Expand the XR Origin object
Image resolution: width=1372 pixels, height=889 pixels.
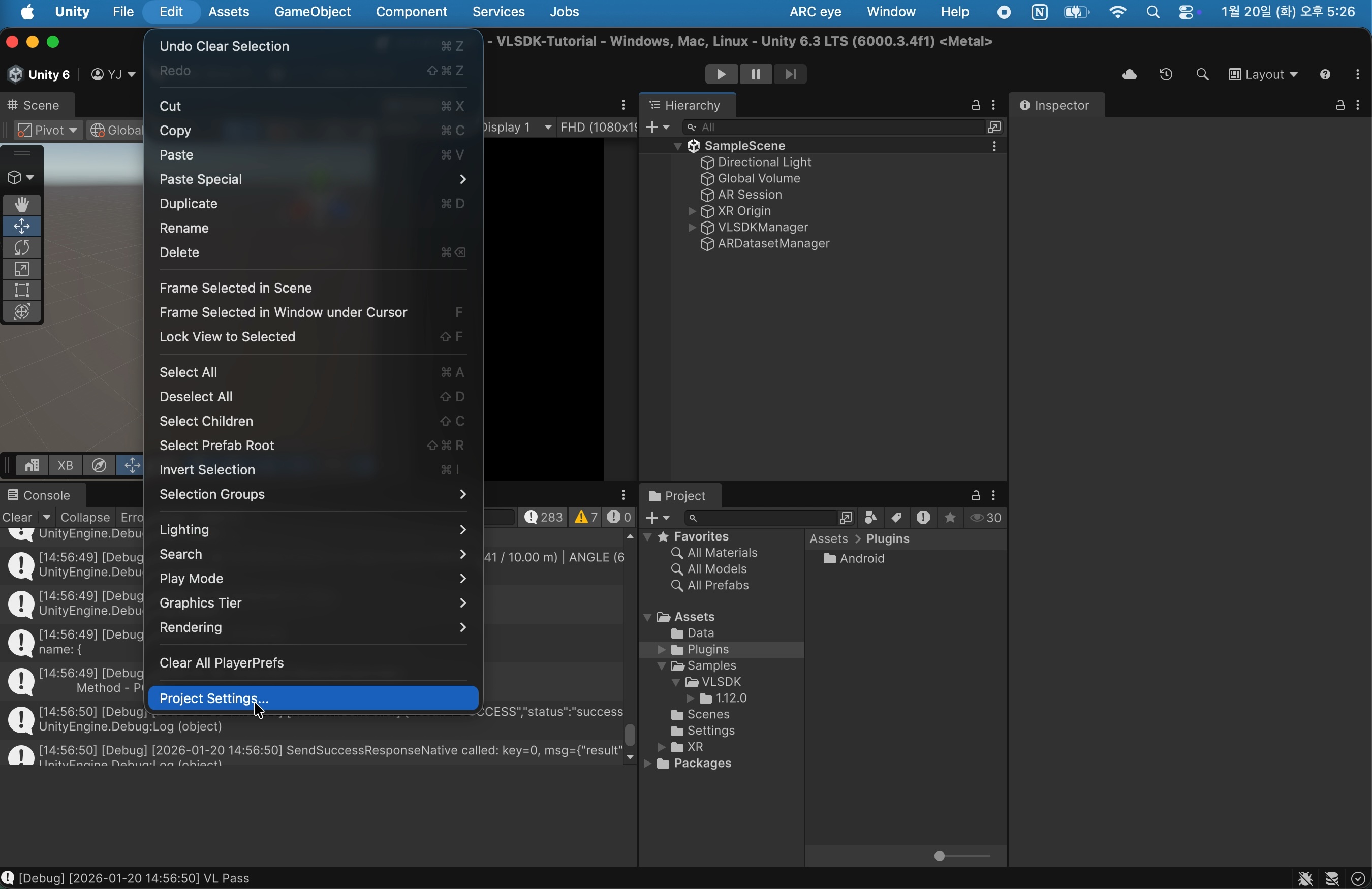click(x=692, y=212)
